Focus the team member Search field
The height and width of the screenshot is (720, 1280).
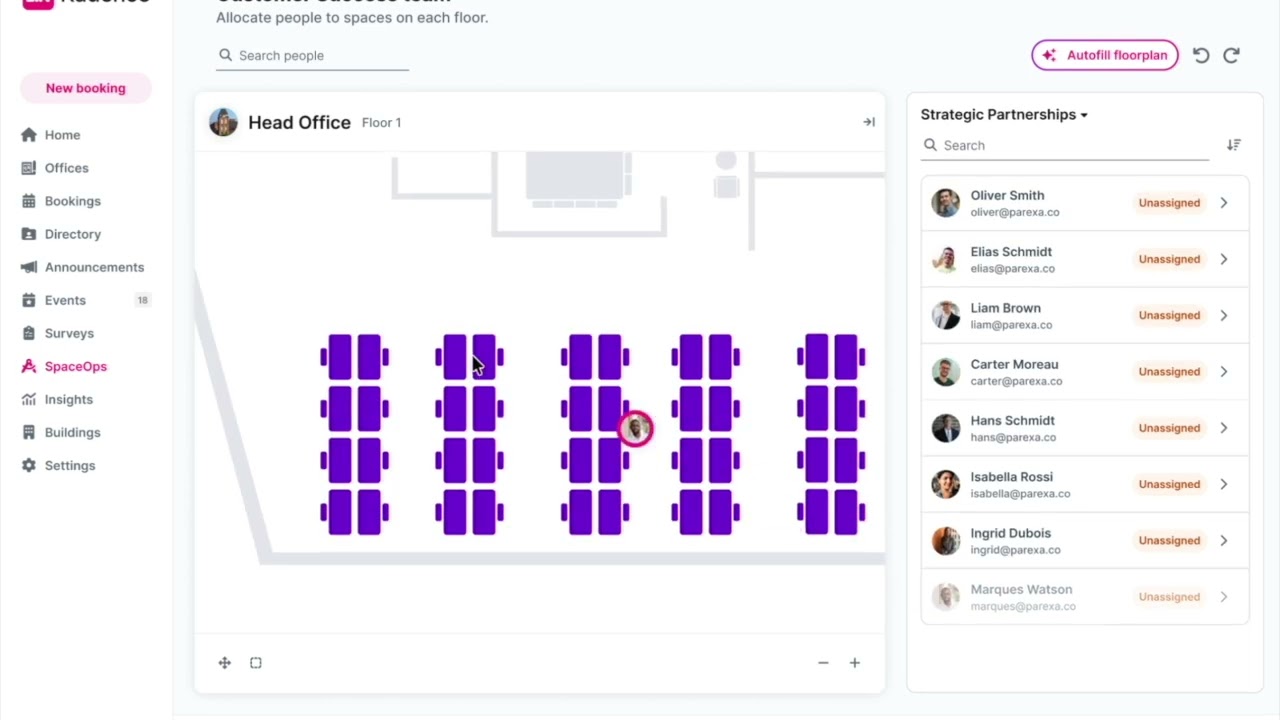click(1066, 145)
